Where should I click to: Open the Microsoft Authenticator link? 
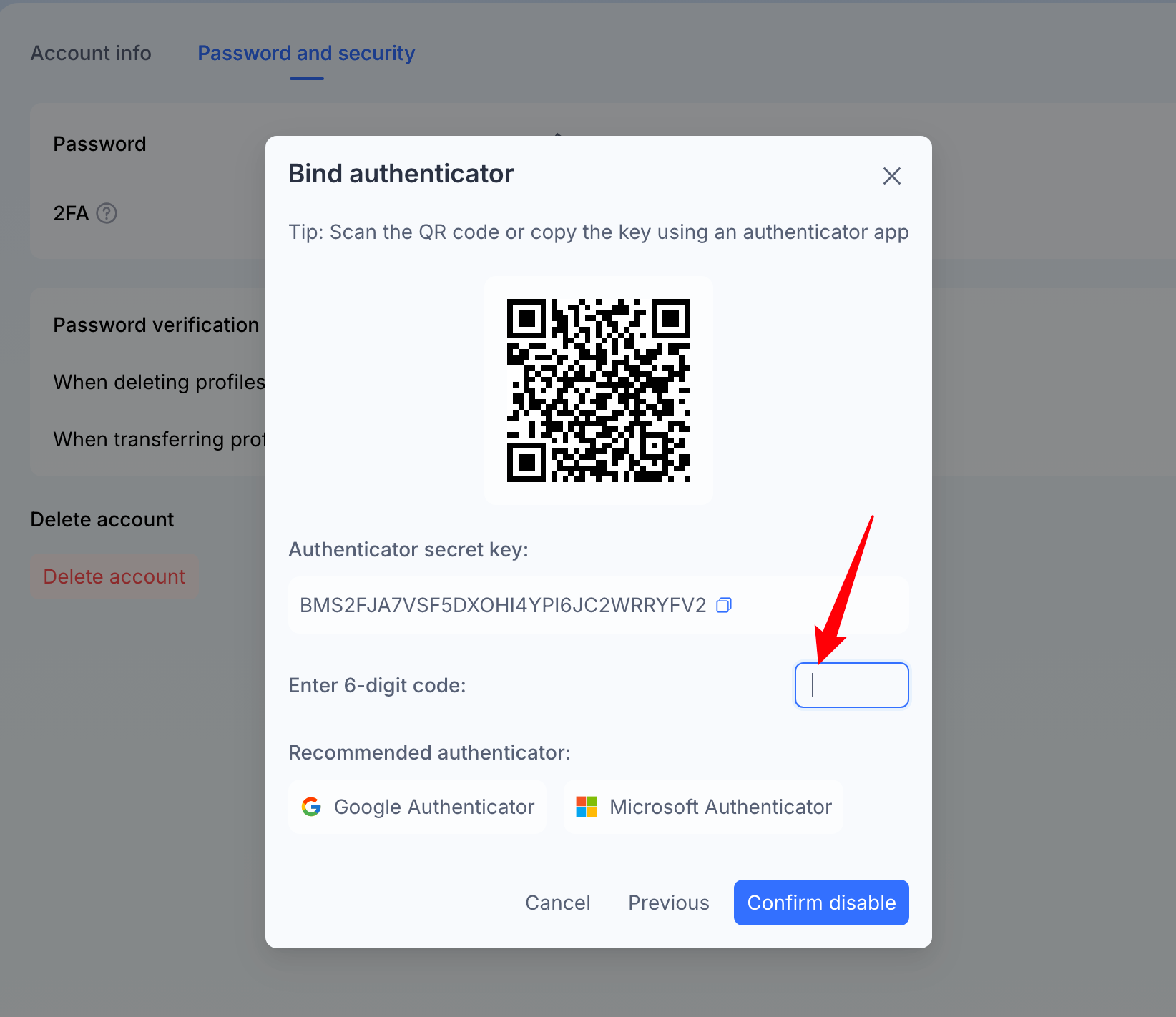pyautogui.click(x=703, y=807)
